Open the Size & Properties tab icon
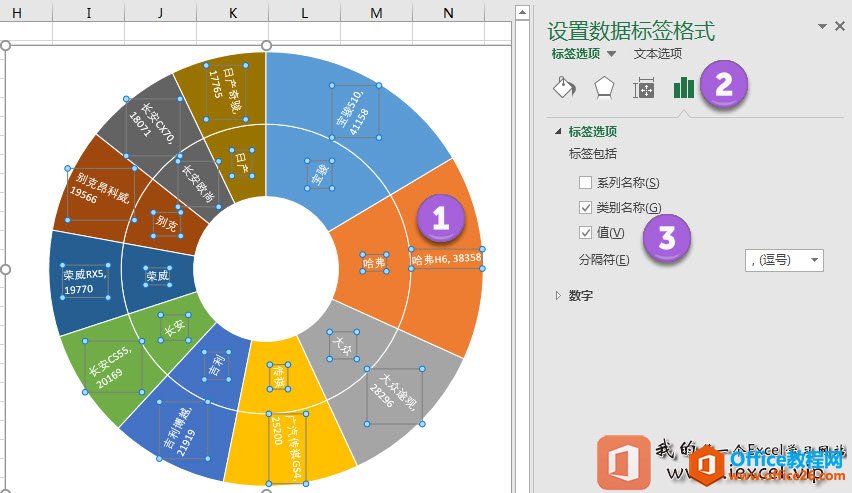852x493 pixels. click(643, 88)
